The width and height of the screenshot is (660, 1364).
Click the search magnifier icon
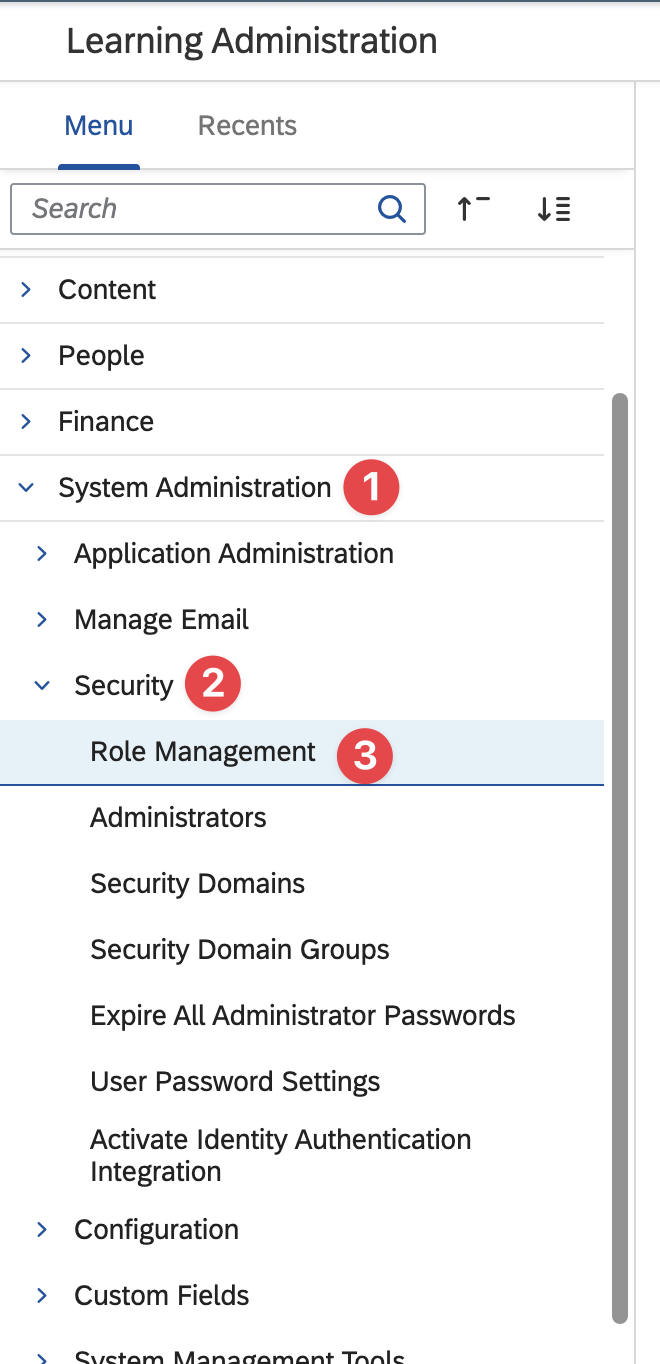(392, 208)
